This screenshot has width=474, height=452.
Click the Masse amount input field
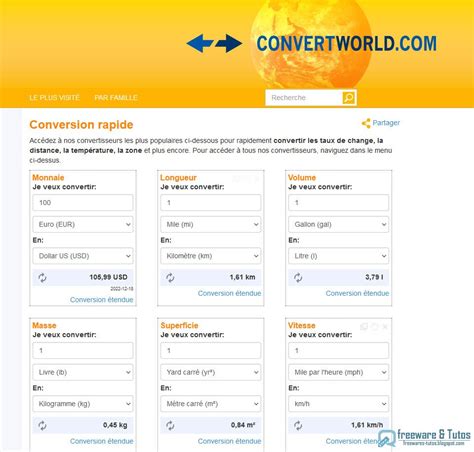83,351
